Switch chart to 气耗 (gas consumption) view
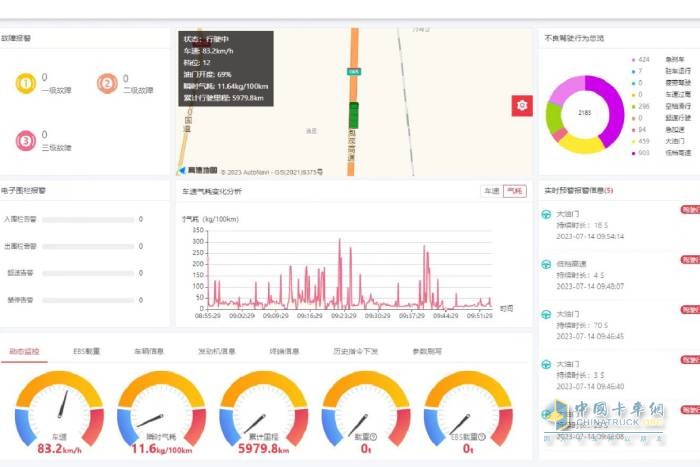This screenshot has height=467, width=700. click(x=515, y=191)
